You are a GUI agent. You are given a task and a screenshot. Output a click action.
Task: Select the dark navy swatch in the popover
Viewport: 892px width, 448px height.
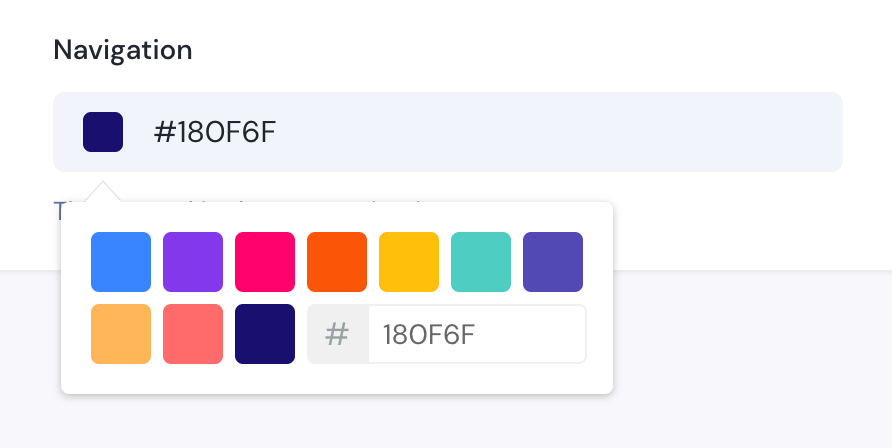click(x=265, y=334)
